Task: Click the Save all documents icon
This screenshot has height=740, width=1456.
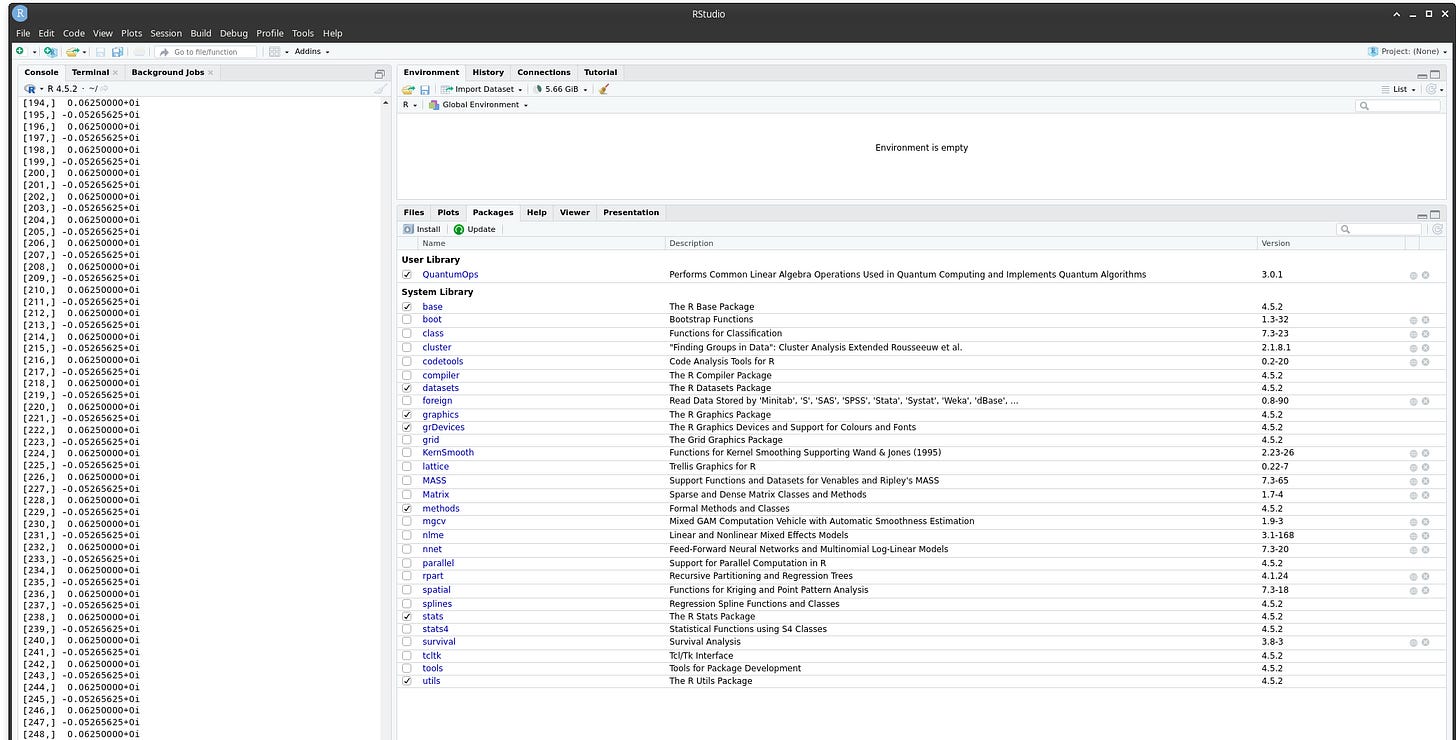Action: pos(117,51)
